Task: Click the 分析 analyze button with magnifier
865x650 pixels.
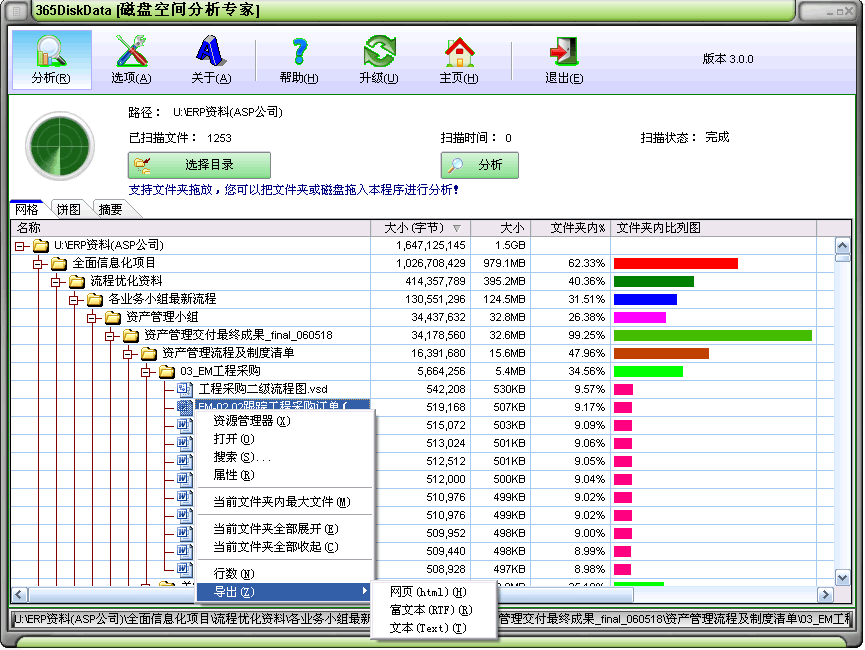Action: 479,165
